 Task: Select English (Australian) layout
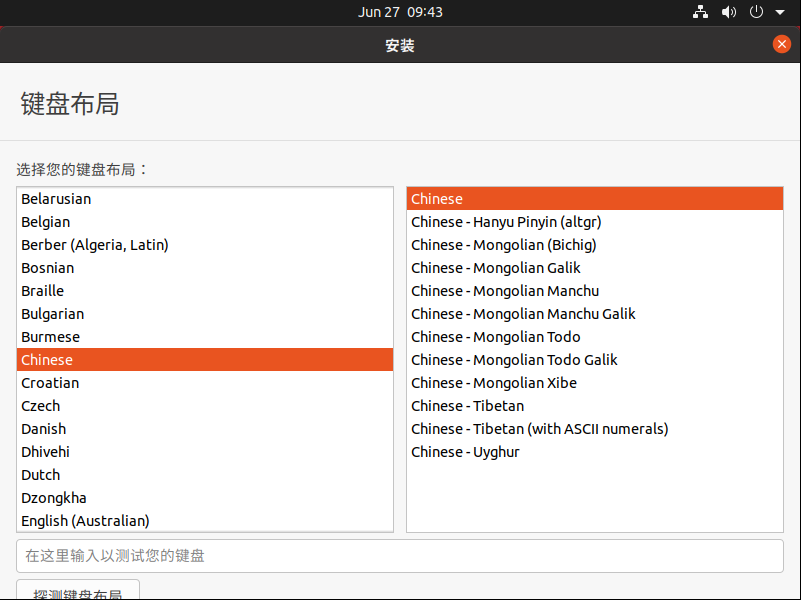[x=85, y=521]
